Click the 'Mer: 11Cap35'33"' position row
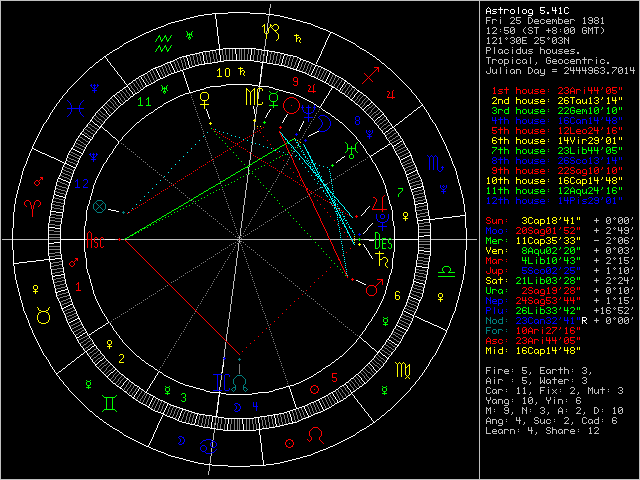 560,240
